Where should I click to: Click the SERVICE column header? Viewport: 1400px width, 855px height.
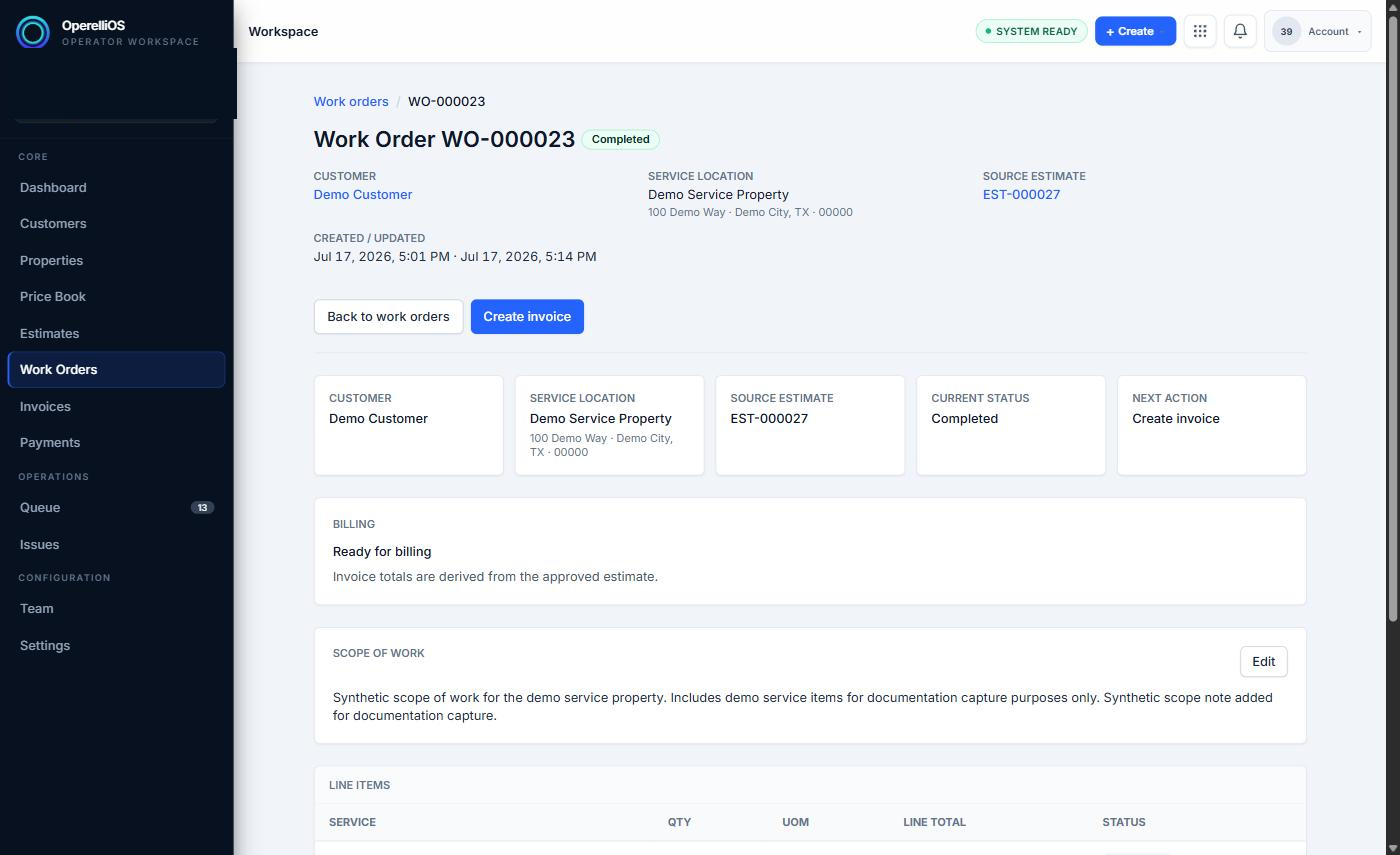click(352, 822)
